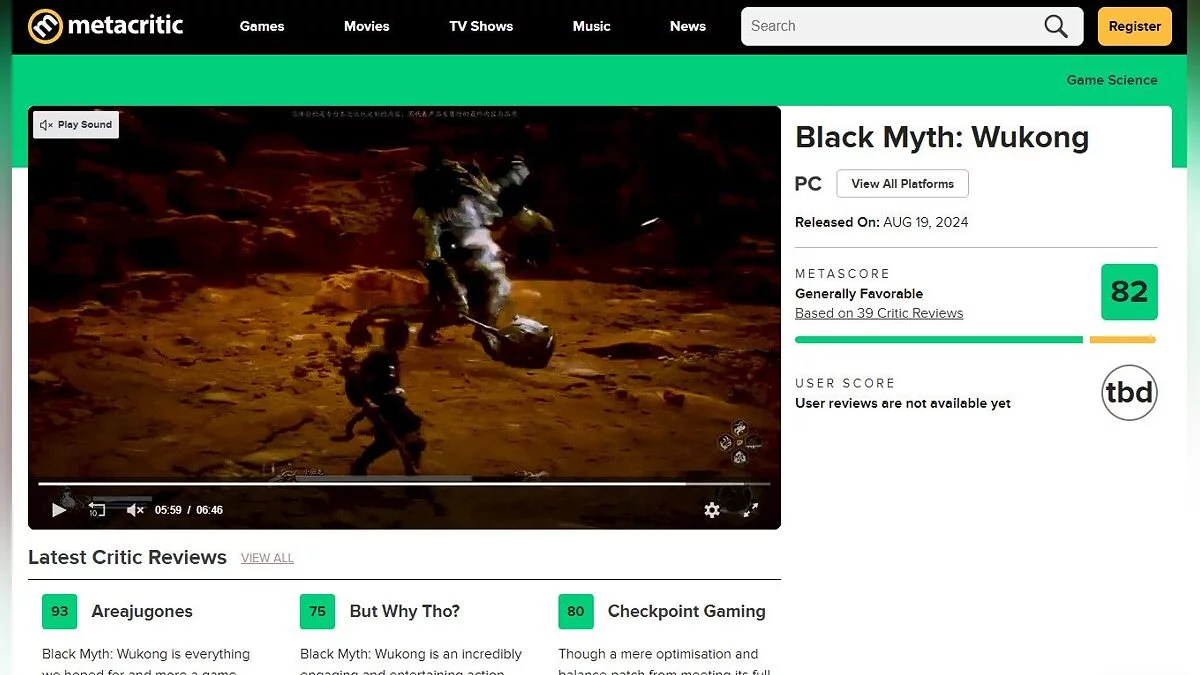Click the Generally Favorable label
Screen dimensions: 1200x675
[859, 294]
